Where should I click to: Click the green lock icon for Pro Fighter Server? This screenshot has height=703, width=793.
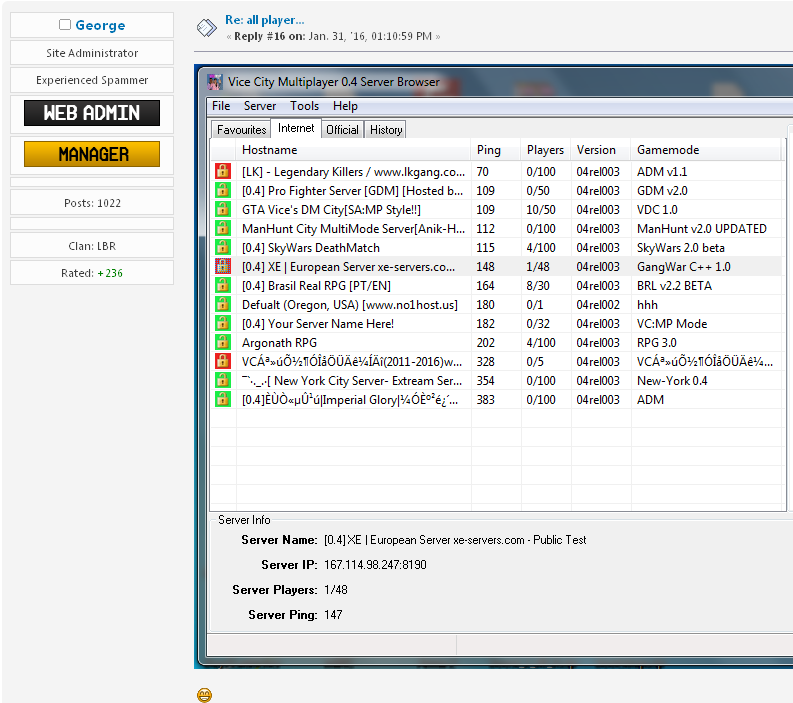click(x=223, y=191)
